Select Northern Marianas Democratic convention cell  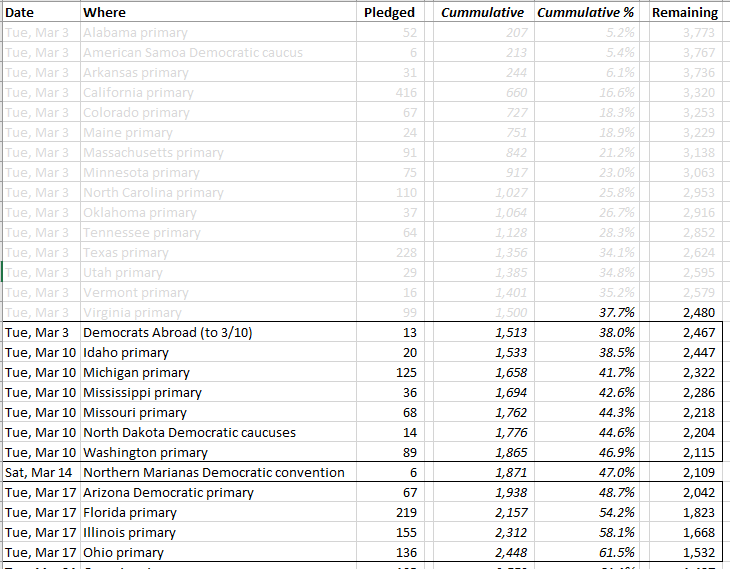213,472
